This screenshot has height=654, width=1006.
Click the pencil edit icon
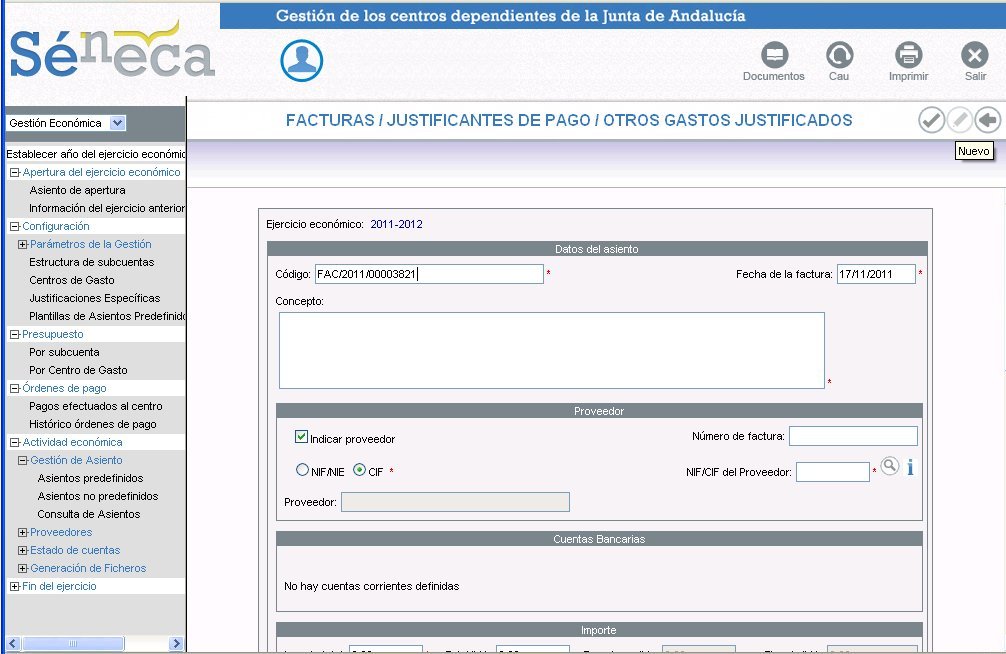tap(960, 120)
